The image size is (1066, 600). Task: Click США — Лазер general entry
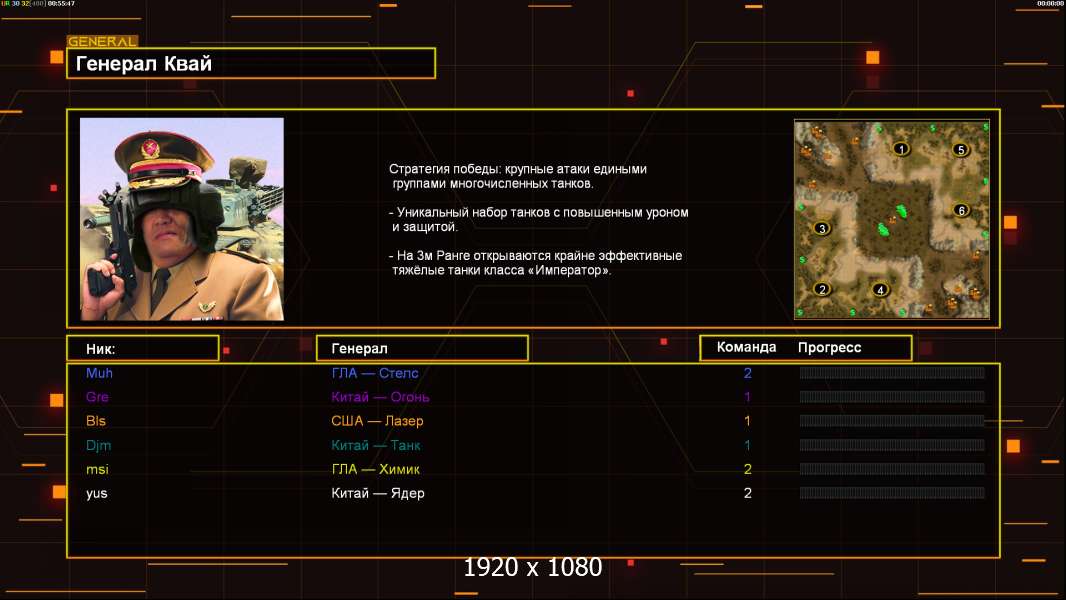point(377,421)
